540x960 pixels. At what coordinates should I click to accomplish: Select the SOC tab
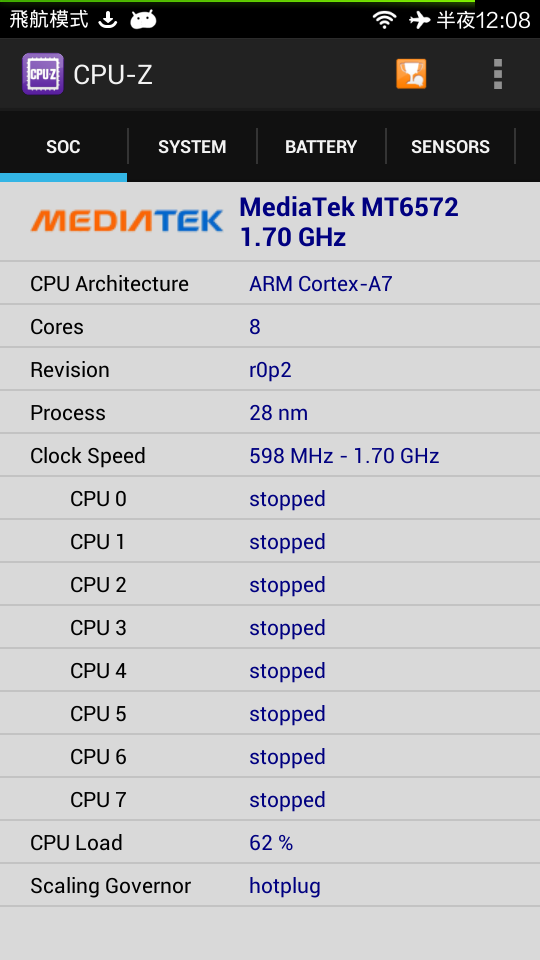pos(64,147)
